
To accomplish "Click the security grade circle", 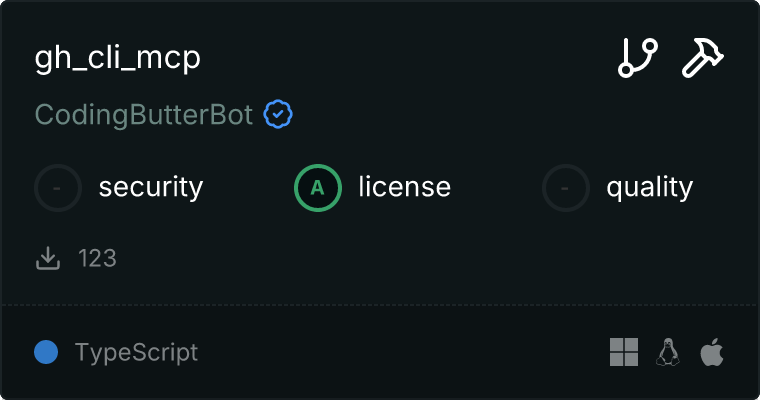I will click(58, 187).
